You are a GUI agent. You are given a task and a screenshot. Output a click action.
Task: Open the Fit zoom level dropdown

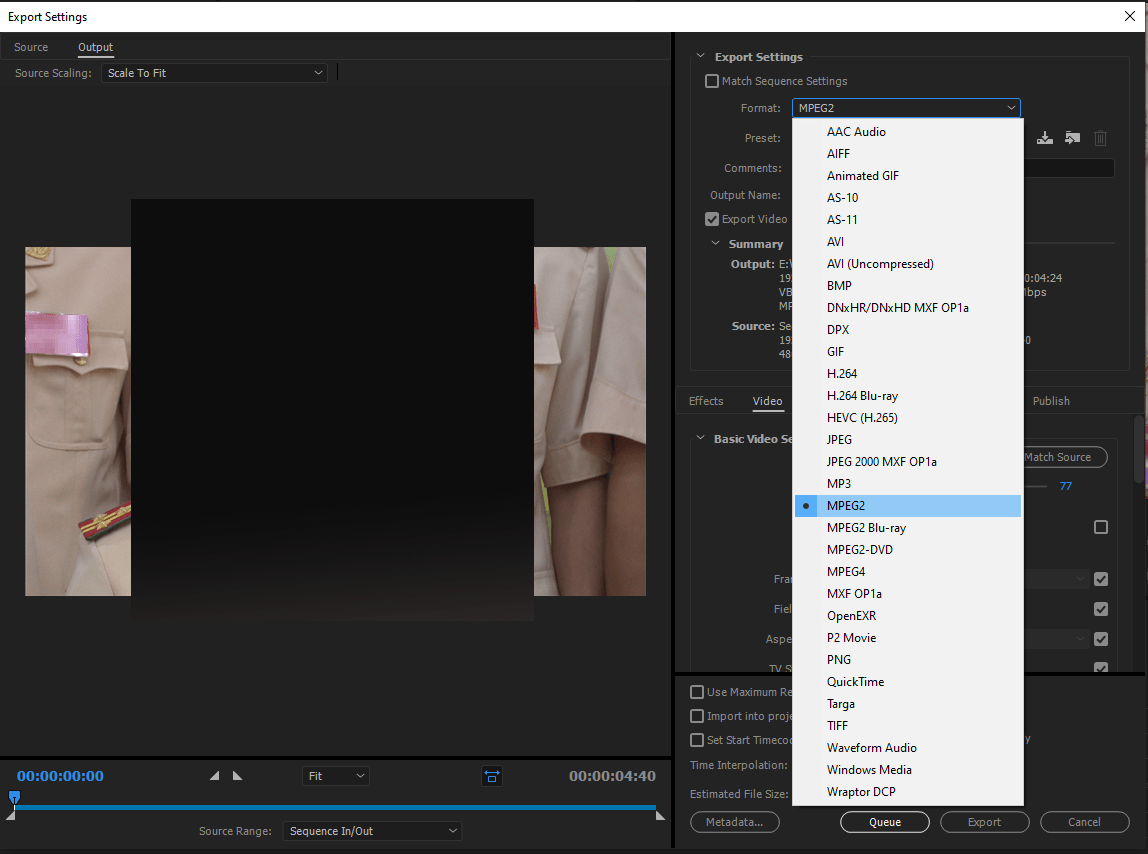click(336, 776)
